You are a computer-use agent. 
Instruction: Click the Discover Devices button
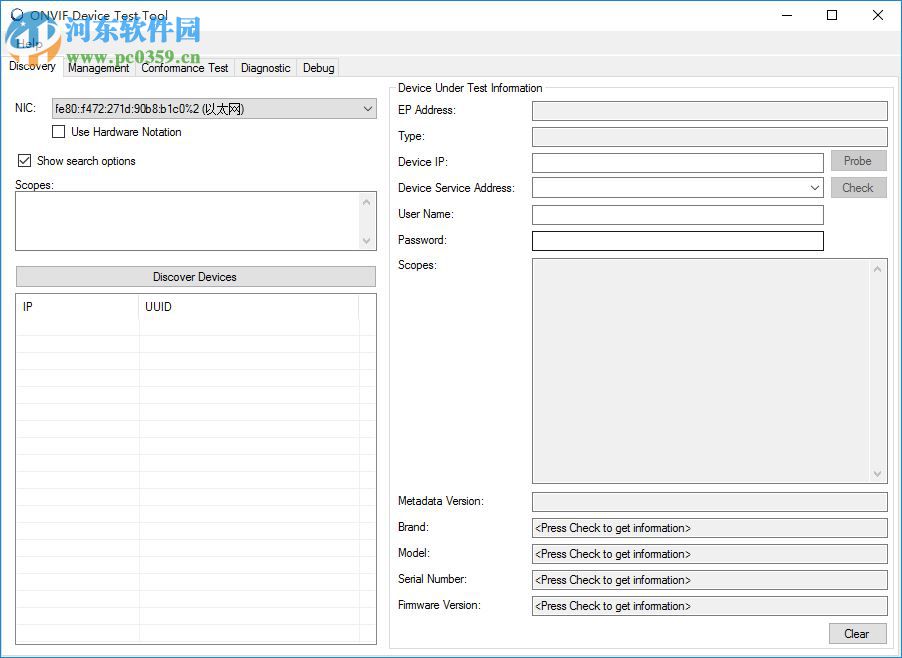(x=195, y=277)
